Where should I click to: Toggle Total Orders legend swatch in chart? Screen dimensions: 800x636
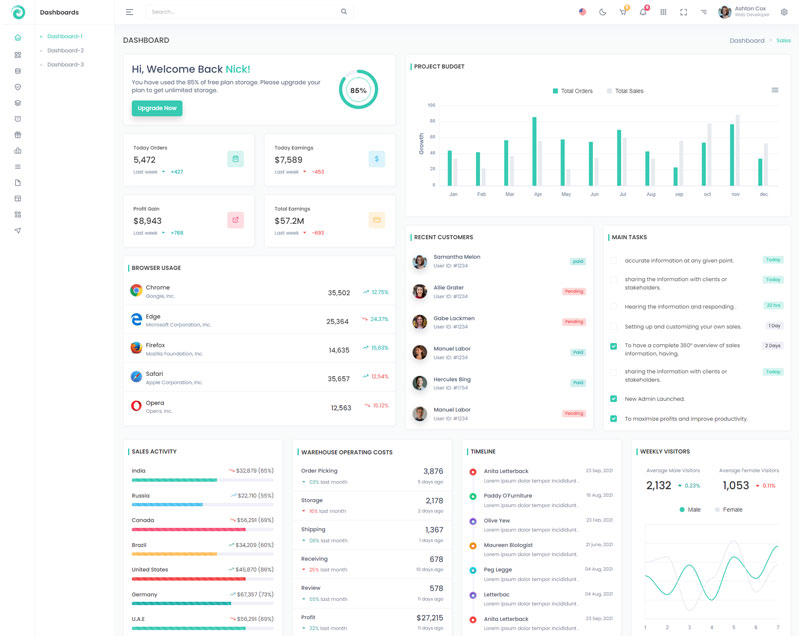coord(555,91)
